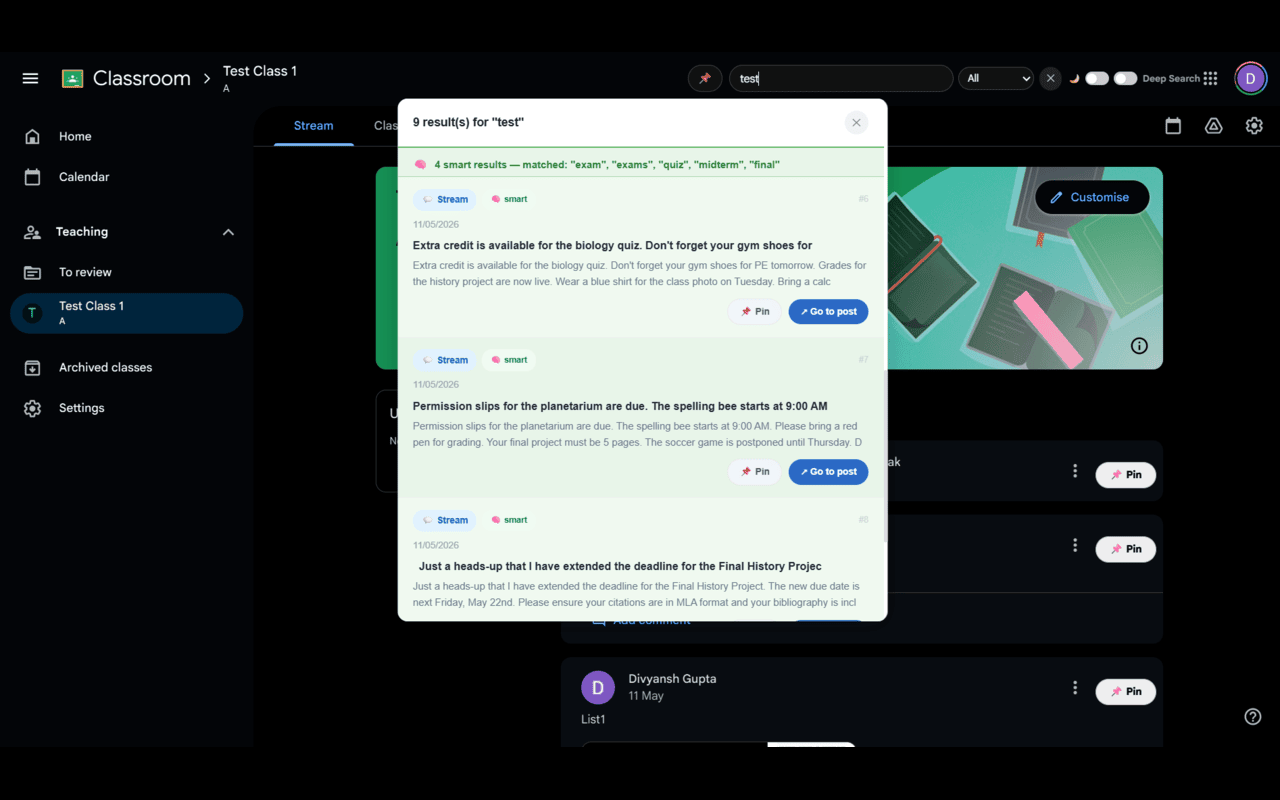This screenshot has height=800, width=1280.
Task: Close the search results panel
Action: [x=856, y=122]
